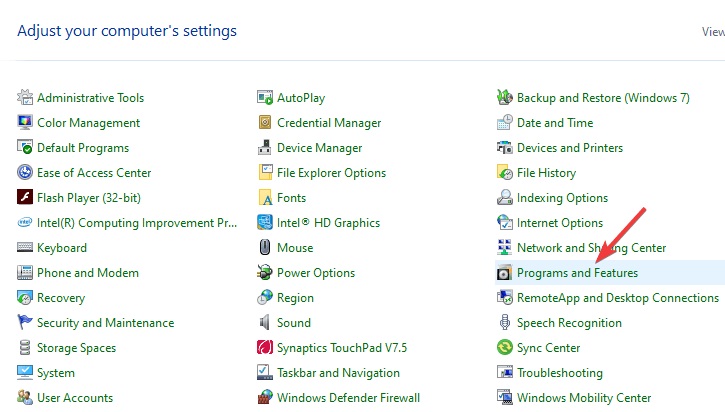Open the Network and Sharing Center link
Screen dimensions: 725x412
(x=591, y=248)
